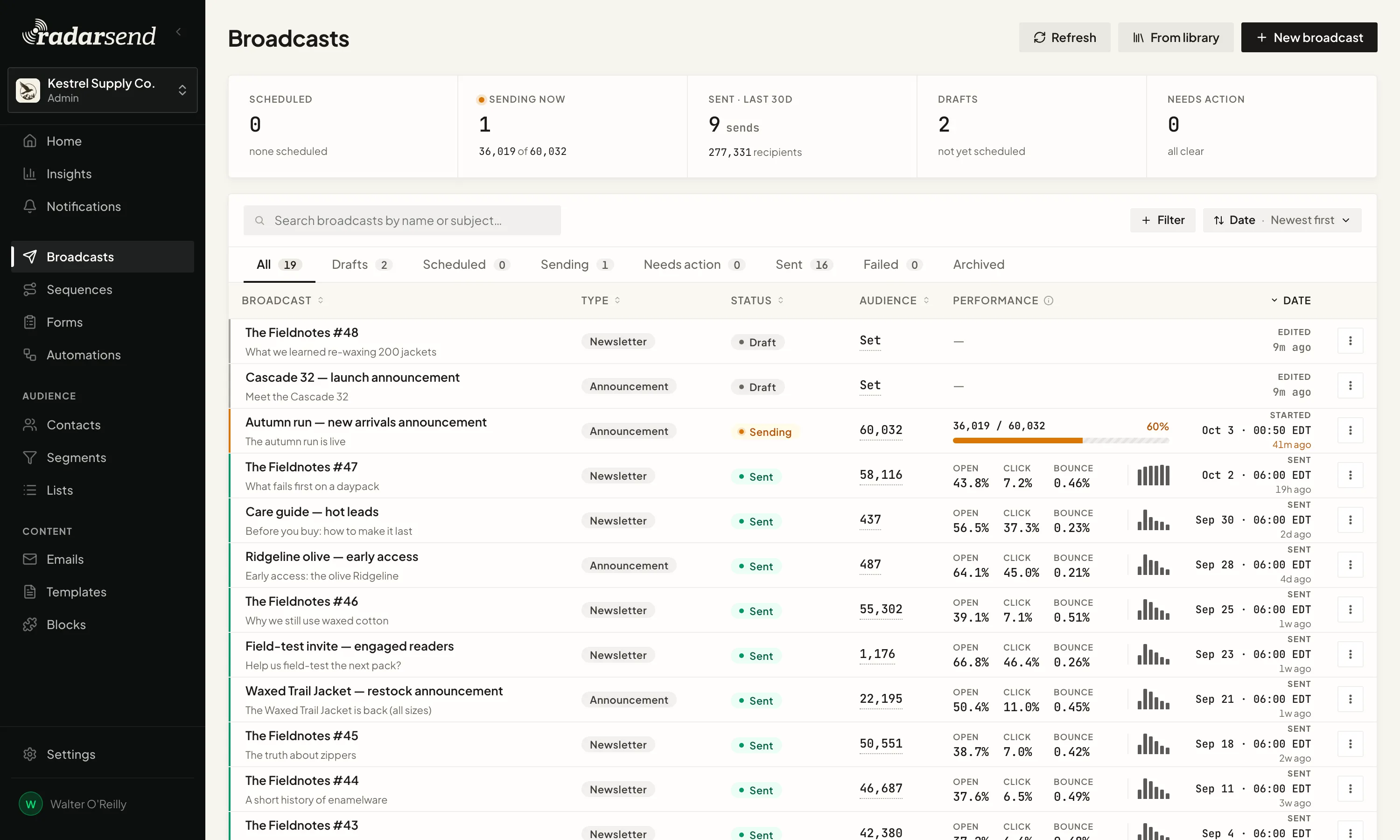Open the row menu for The Fieldnotes #46
Screen dimensions: 1400x840
pos(1350,609)
